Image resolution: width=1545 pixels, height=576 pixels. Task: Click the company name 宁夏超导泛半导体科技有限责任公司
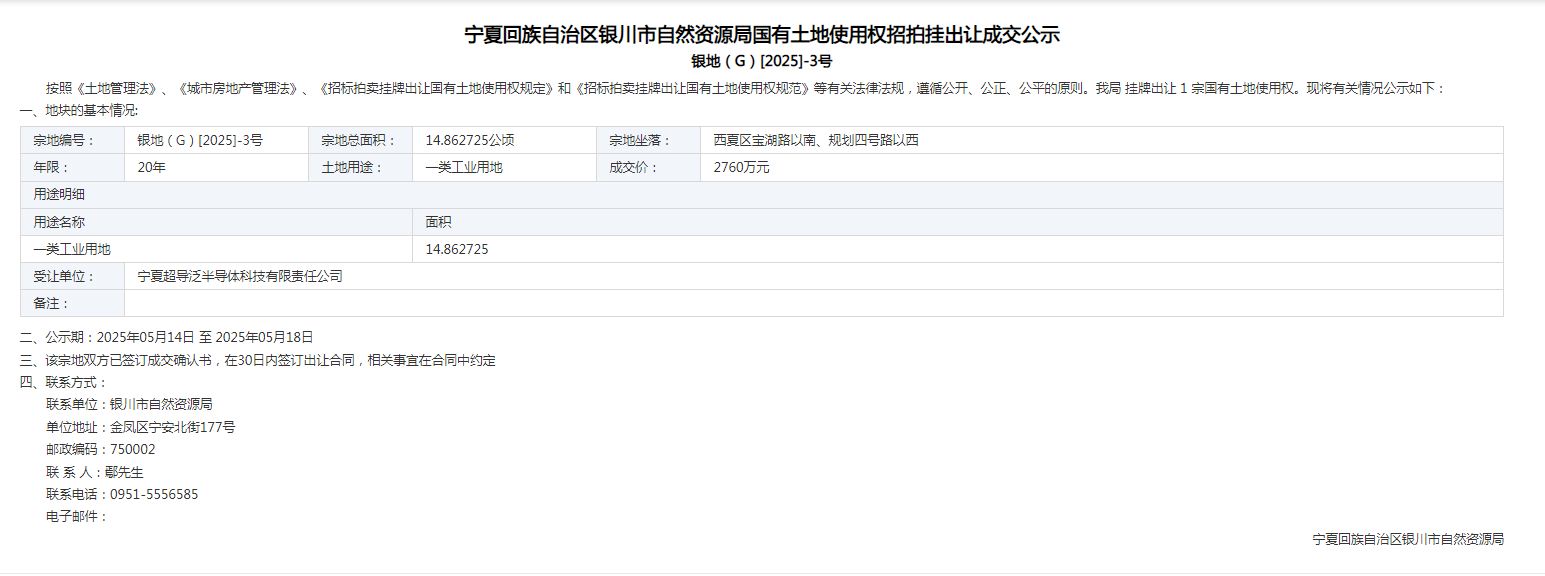tap(239, 276)
